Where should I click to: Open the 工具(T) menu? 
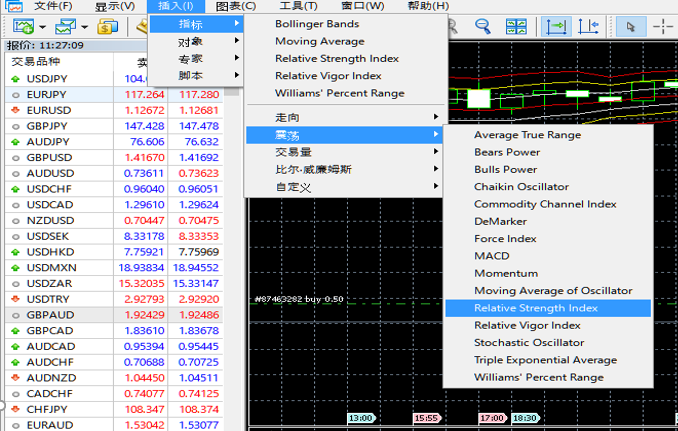pos(298,6)
